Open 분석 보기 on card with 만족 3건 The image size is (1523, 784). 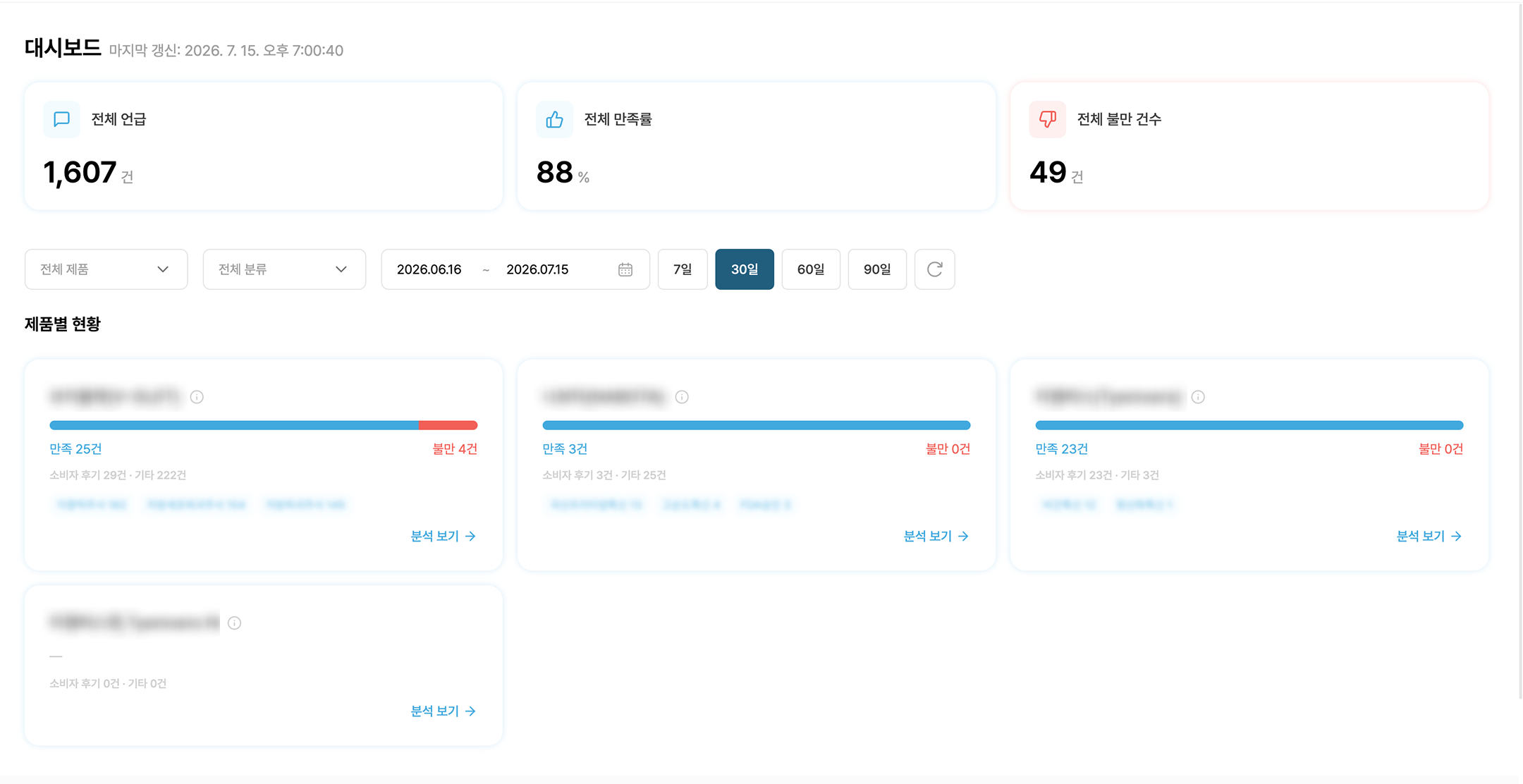click(936, 537)
